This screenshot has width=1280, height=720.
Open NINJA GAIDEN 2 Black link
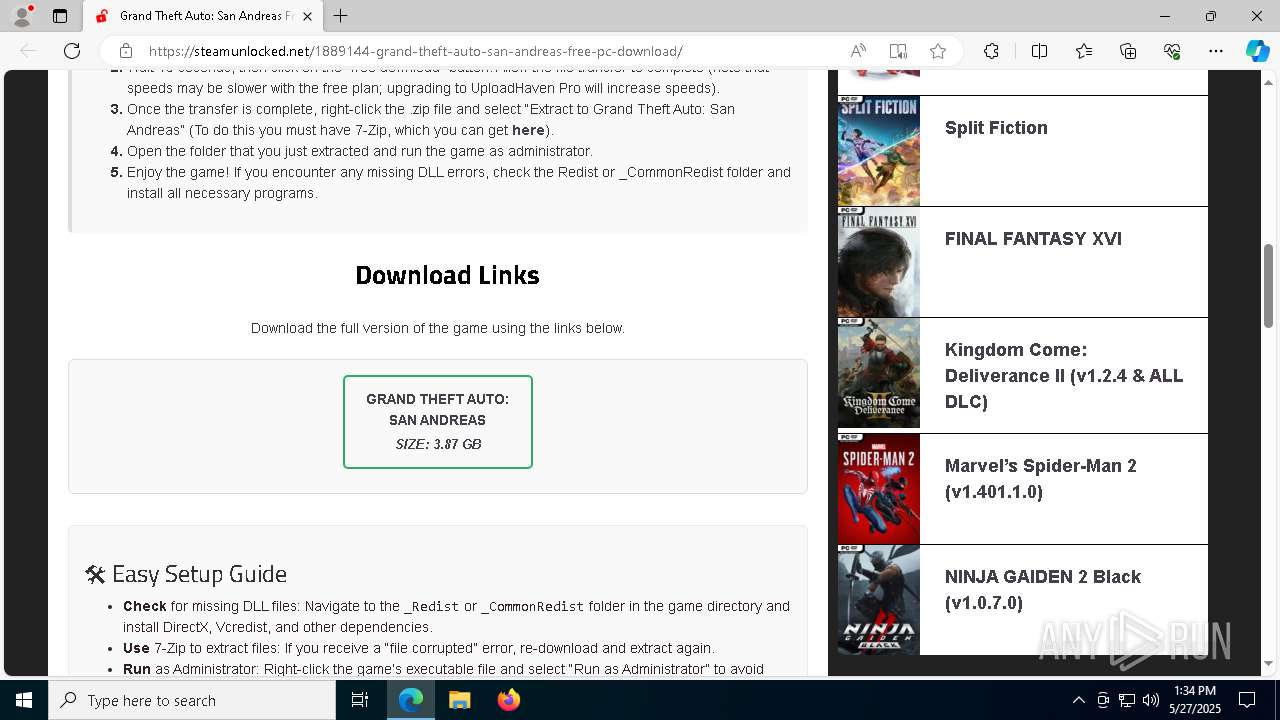point(1042,590)
